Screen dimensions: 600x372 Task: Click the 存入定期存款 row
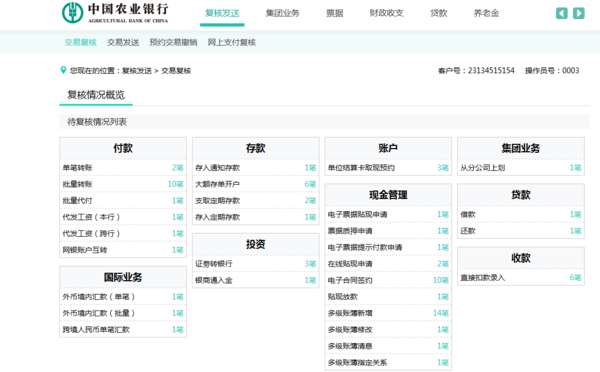[256, 217]
